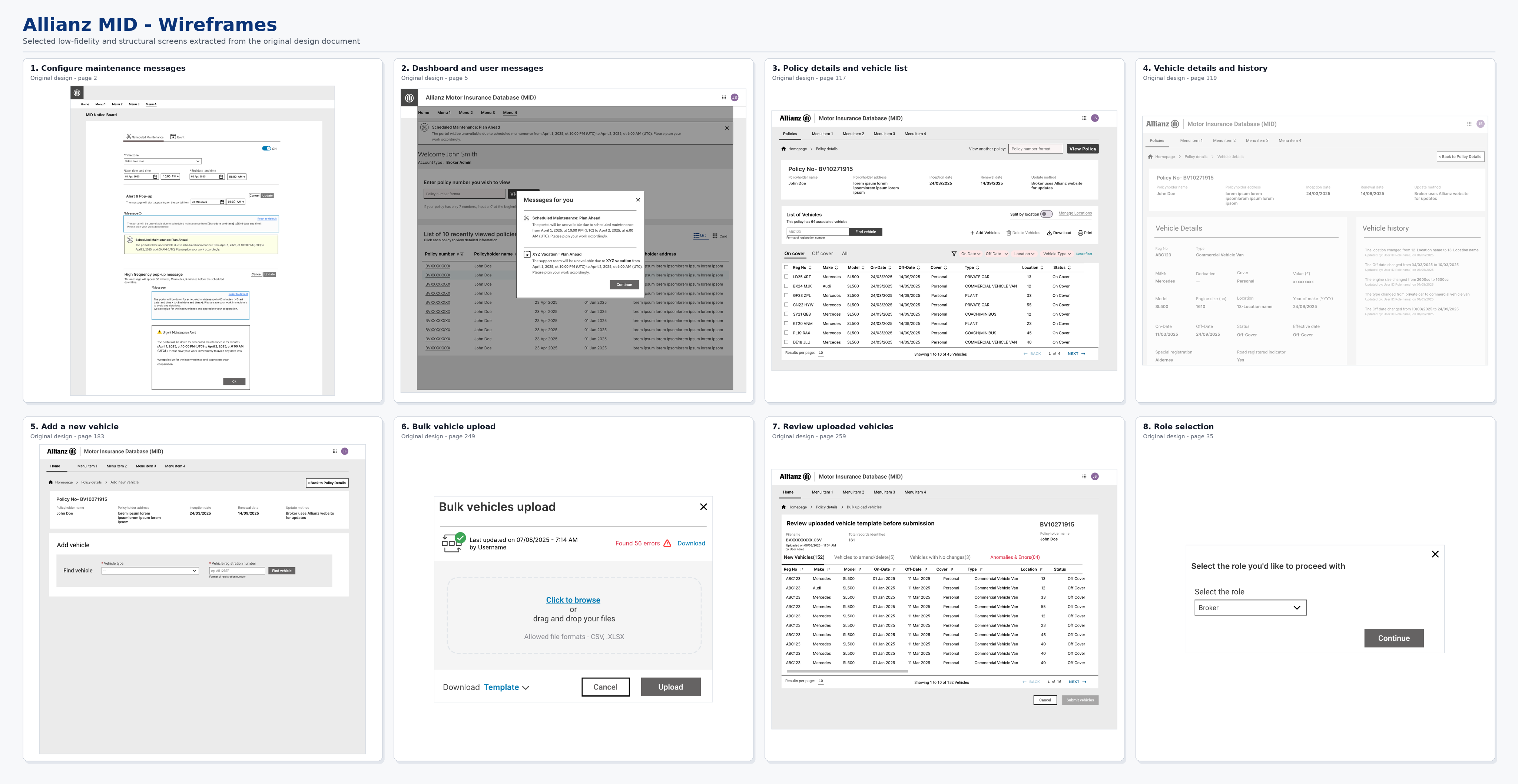
Task: Click the home icon beside Homepage in Policy details
Action: [784, 149]
